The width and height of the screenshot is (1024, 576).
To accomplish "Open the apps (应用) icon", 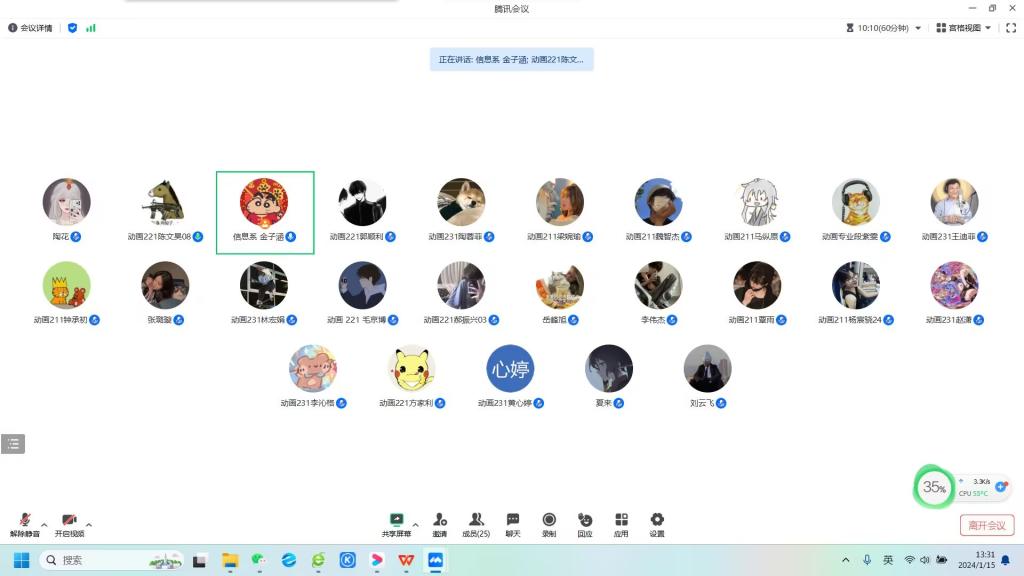I will (621, 524).
